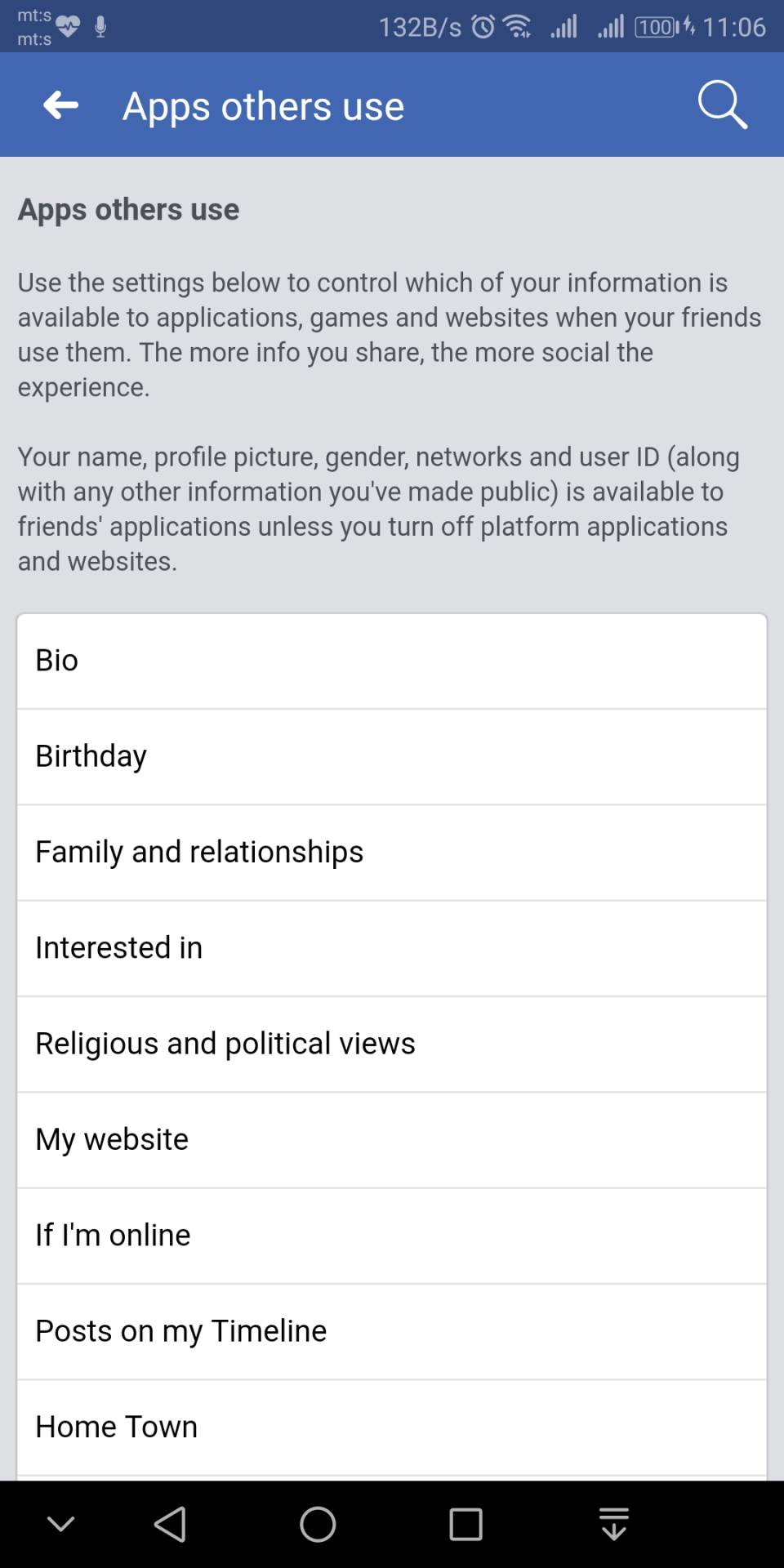Tap the Apps others use title
This screenshot has height=1568, width=784.
click(263, 106)
